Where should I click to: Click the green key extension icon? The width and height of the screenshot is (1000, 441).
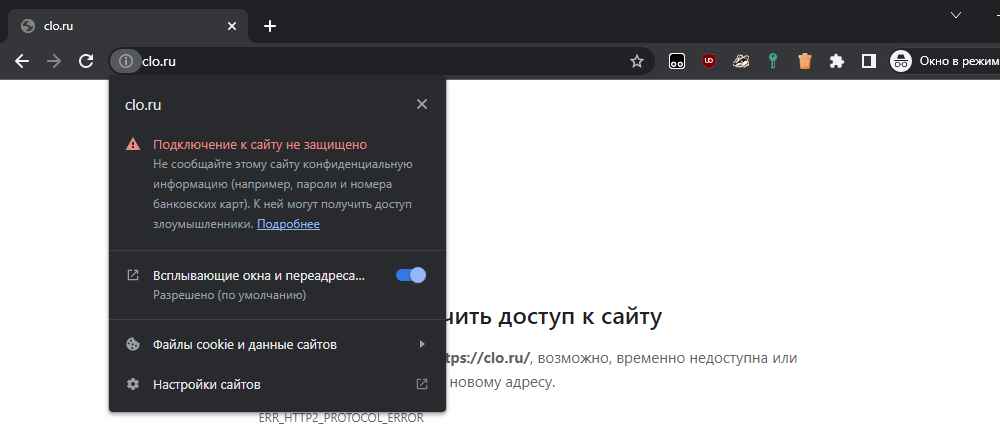[x=773, y=61]
